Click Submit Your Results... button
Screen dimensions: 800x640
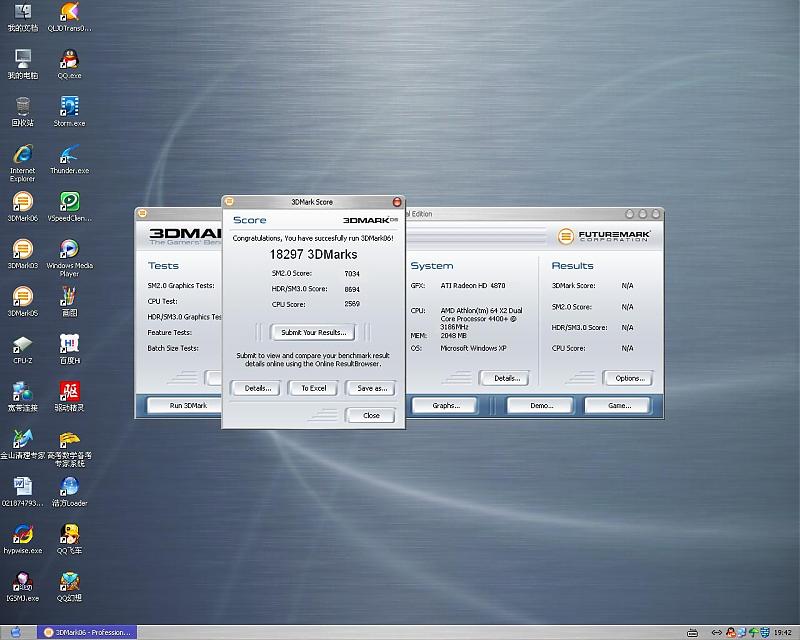(x=313, y=332)
